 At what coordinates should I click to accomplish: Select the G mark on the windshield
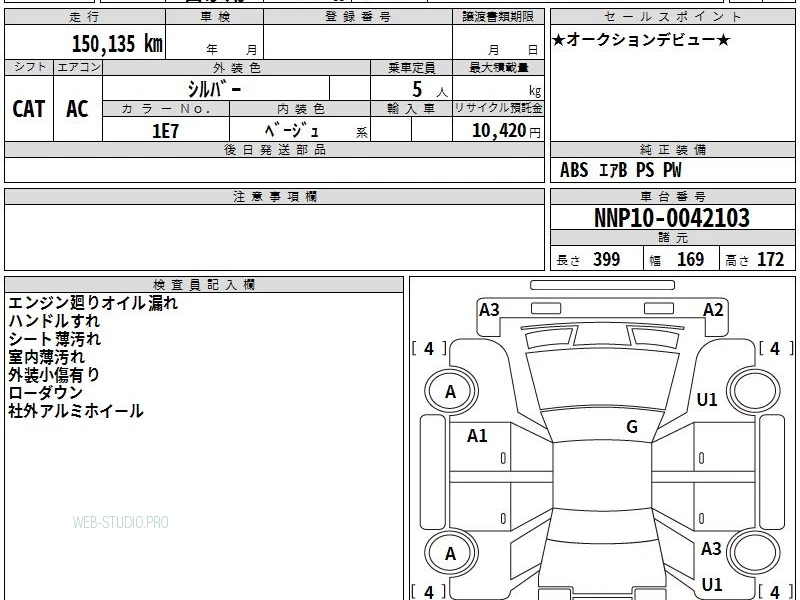632,427
